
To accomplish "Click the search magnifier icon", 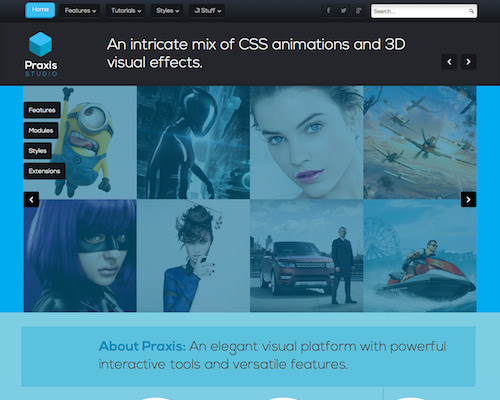I will pyautogui.click(x=471, y=11).
